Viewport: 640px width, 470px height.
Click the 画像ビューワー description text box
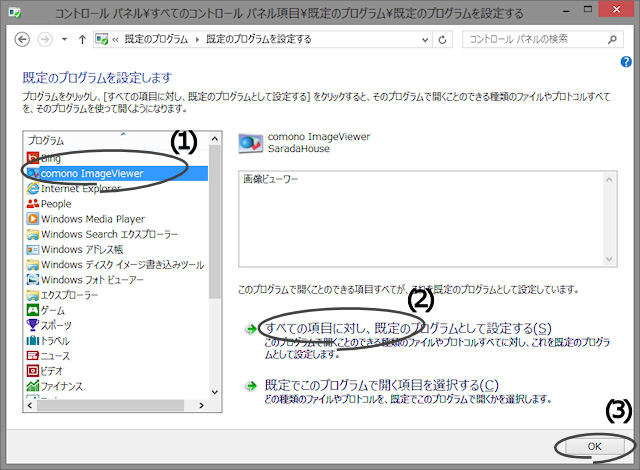coord(427,219)
